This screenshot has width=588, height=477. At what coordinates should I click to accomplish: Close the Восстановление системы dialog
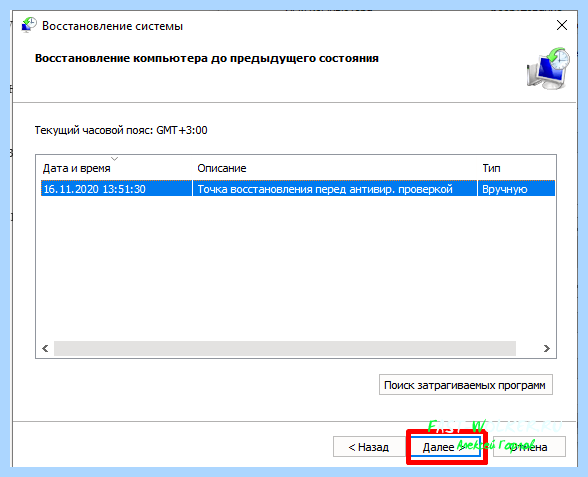click(x=561, y=26)
